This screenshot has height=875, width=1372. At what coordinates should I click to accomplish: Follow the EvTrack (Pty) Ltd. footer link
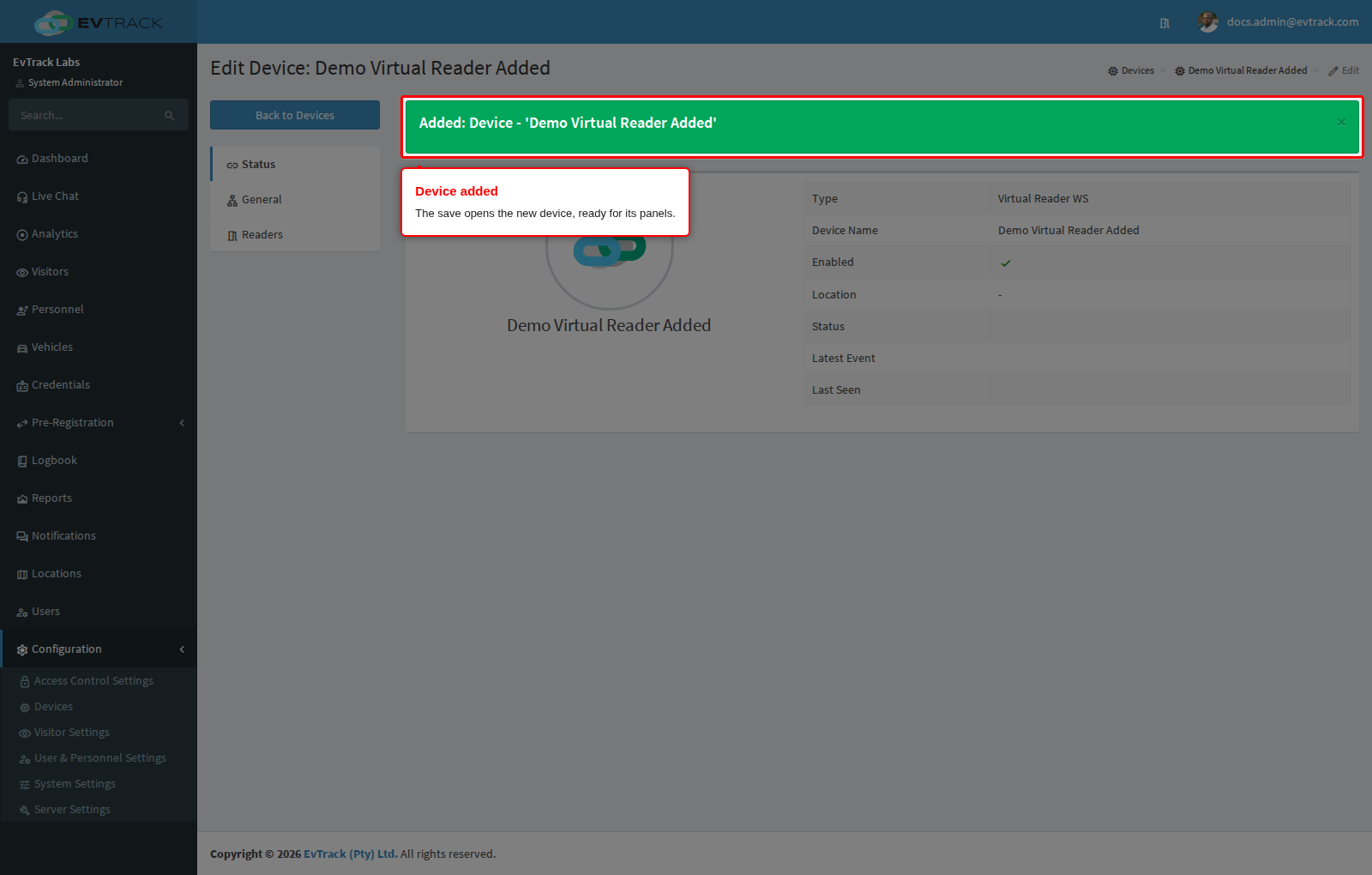pyautogui.click(x=351, y=854)
